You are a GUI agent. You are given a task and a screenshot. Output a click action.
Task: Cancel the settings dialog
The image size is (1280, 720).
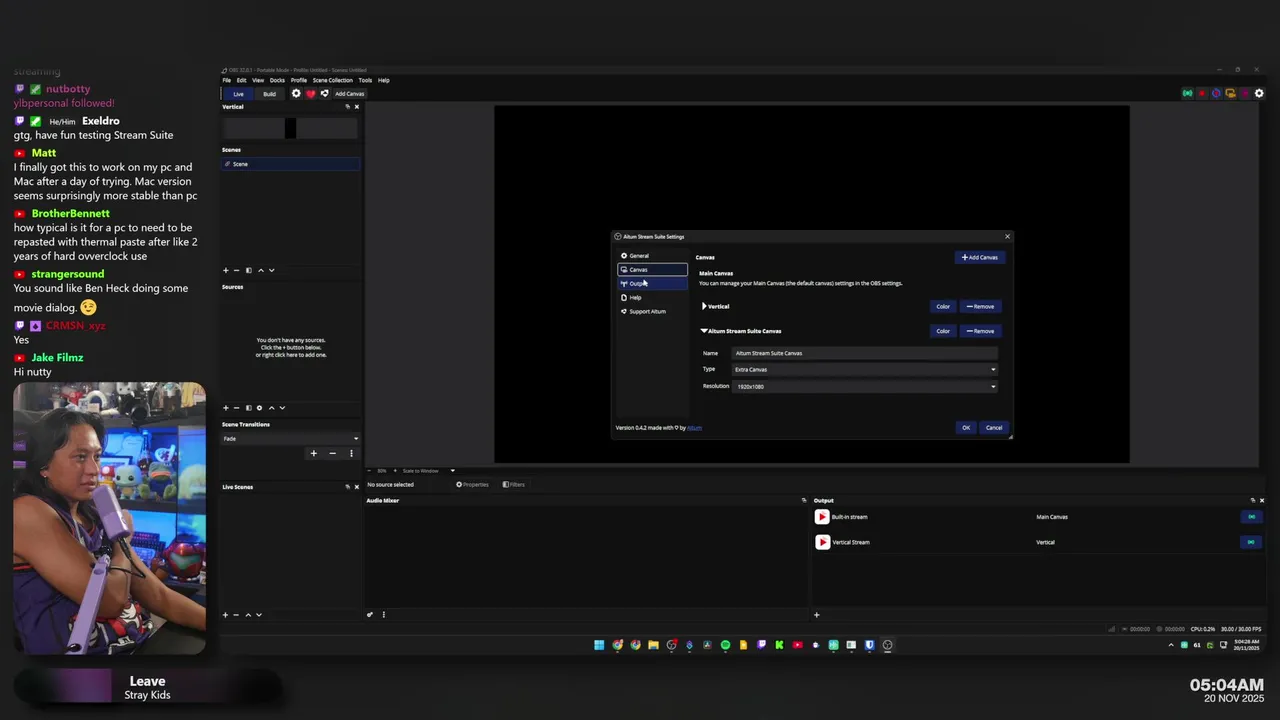point(994,428)
